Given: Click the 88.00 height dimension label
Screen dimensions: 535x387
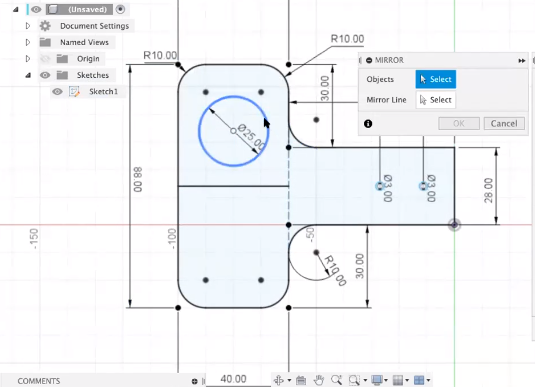Looking at the screenshot, I should [138, 180].
